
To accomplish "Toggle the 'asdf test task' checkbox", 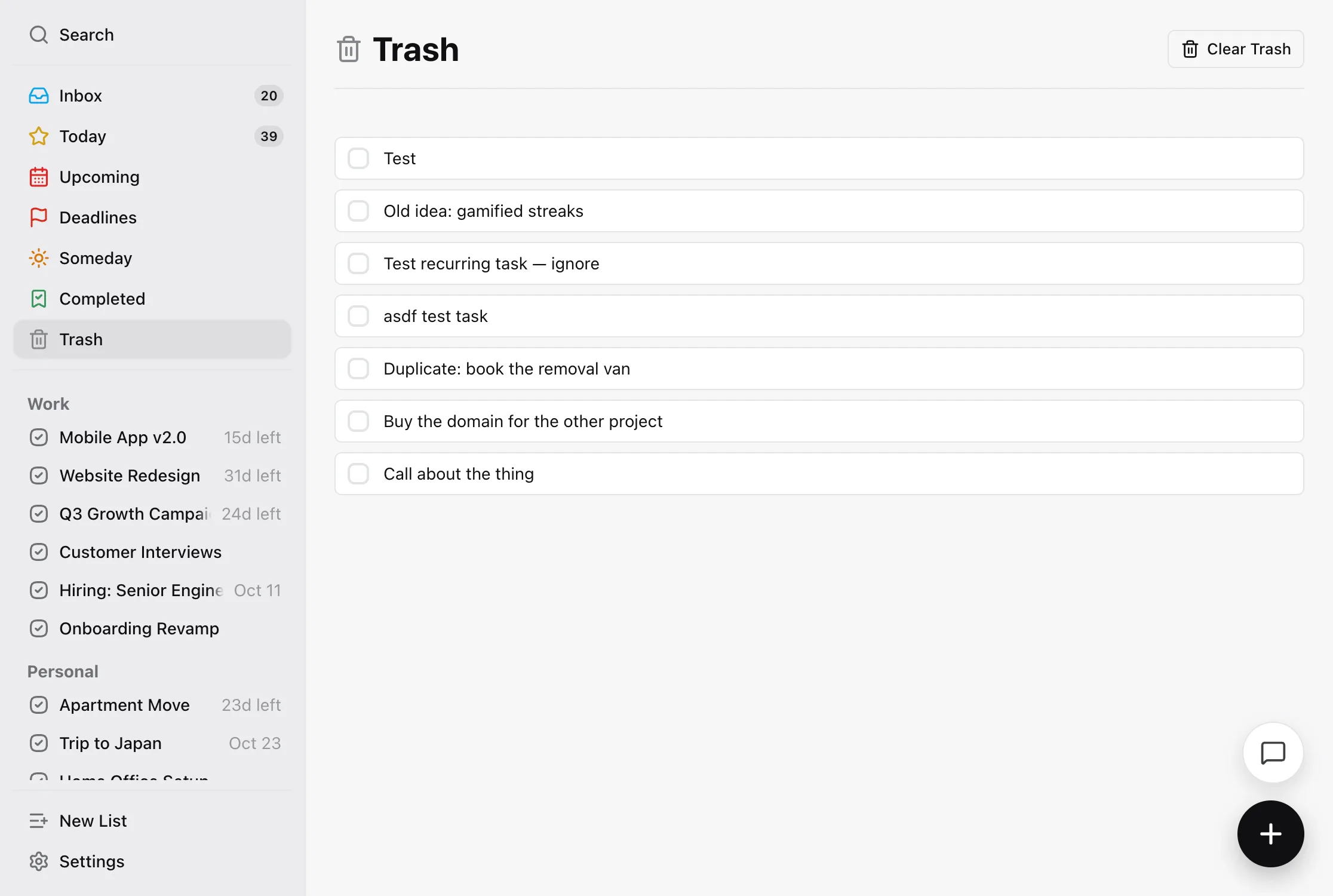I will [358, 316].
